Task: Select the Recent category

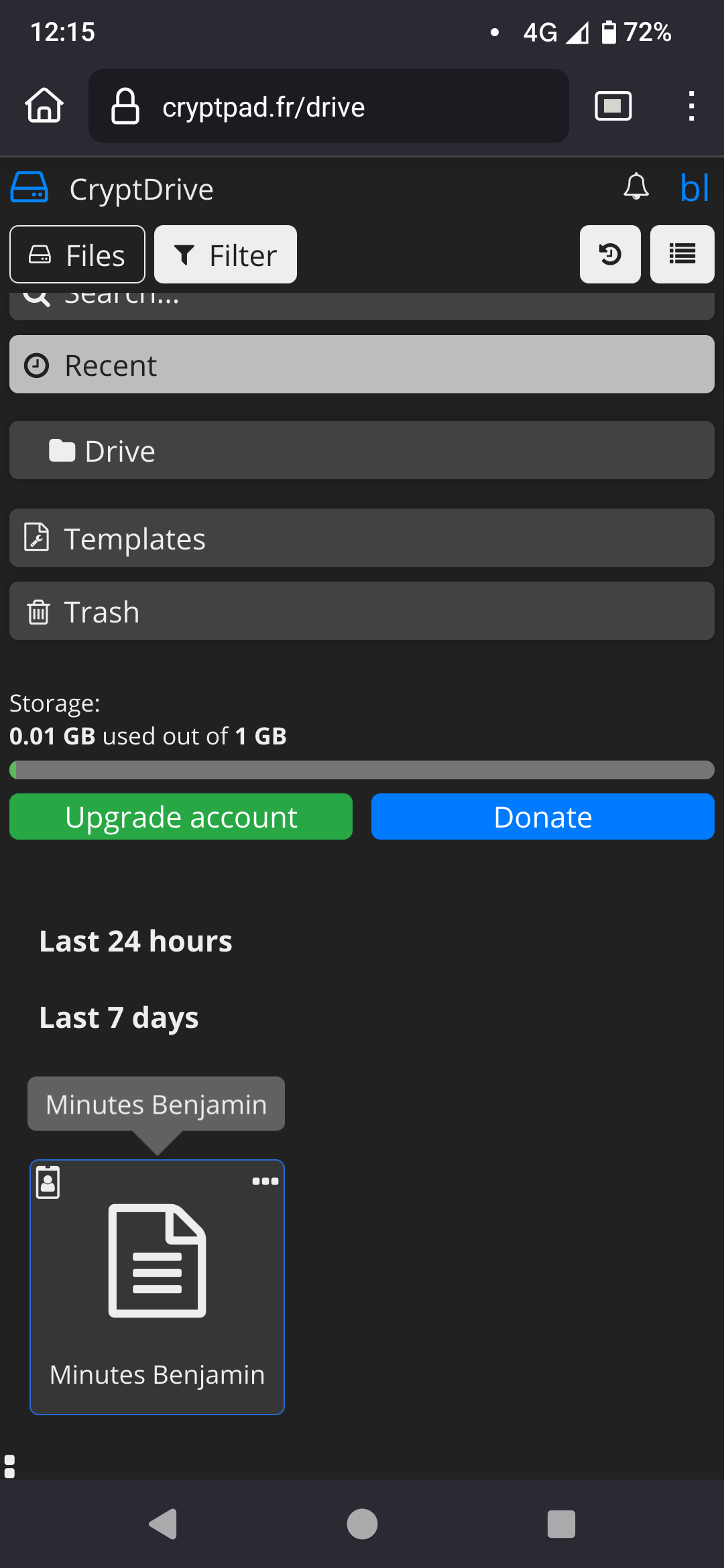Action: click(x=362, y=365)
